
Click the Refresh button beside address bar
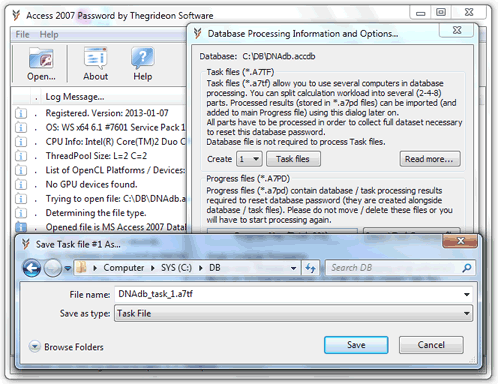tap(310, 268)
